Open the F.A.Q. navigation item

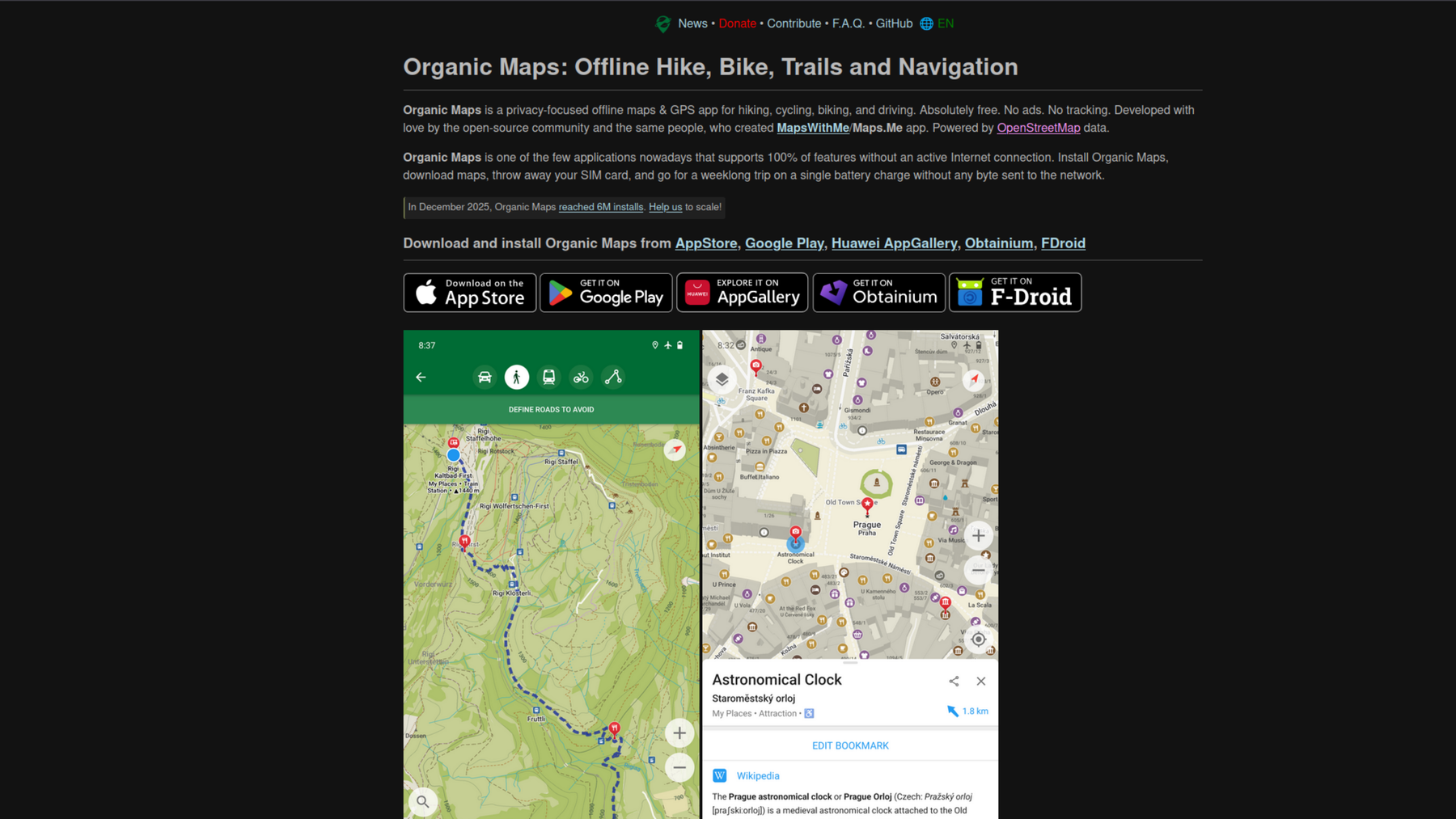point(849,23)
